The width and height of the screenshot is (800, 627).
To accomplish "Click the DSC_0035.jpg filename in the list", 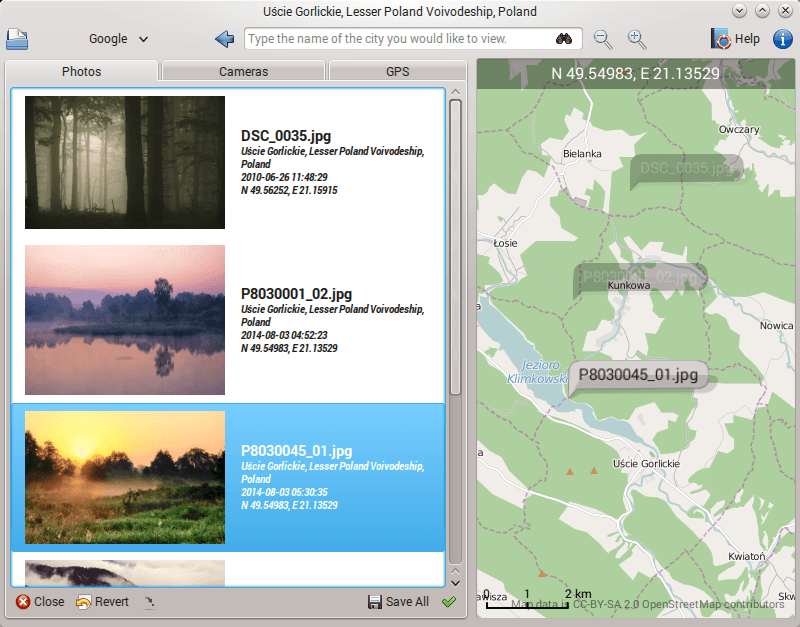I will (286, 136).
